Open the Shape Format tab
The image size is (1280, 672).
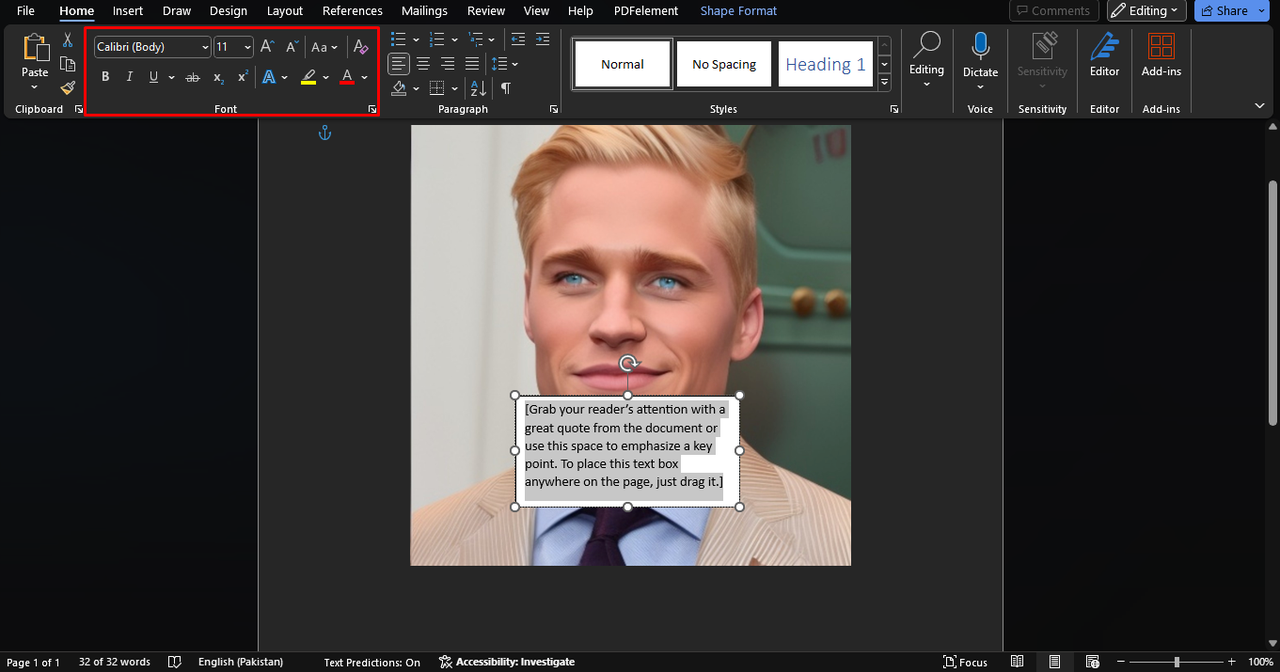pyautogui.click(x=739, y=11)
